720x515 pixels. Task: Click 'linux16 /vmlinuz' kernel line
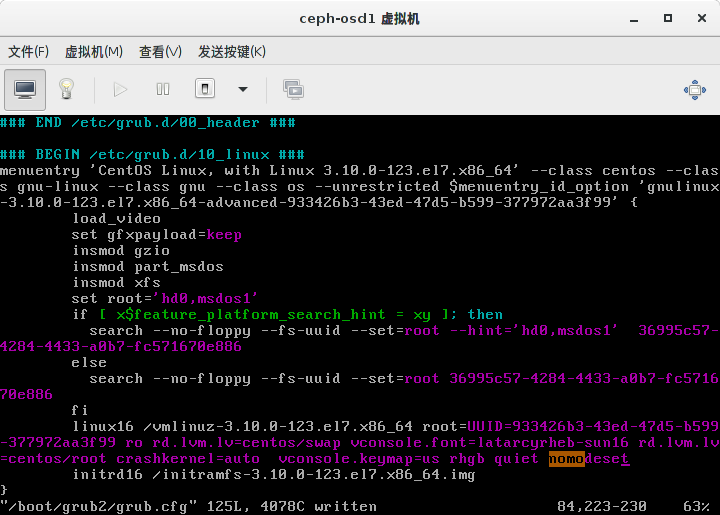(242, 426)
